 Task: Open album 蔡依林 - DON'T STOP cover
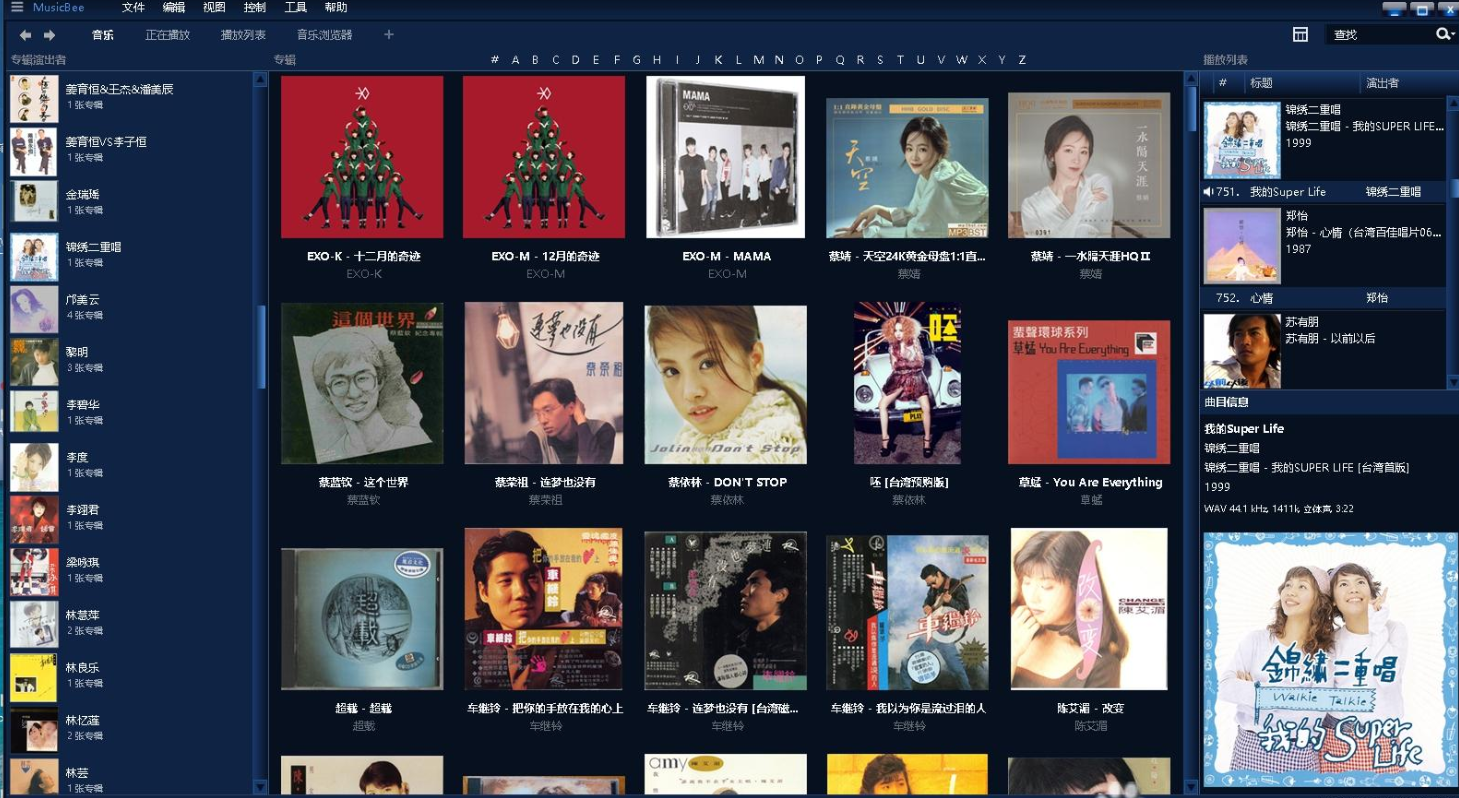click(726, 384)
